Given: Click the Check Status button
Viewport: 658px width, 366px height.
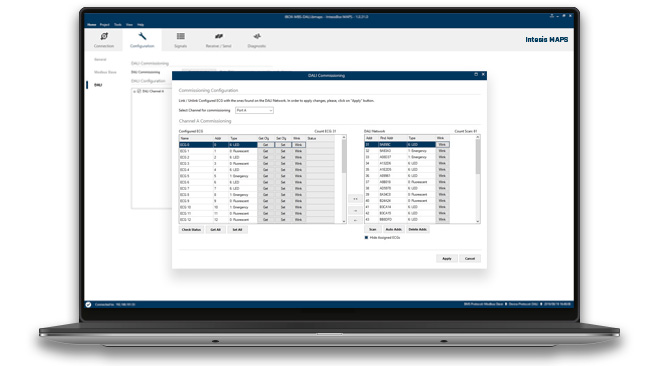Looking at the screenshot, I should coord(191,230).
